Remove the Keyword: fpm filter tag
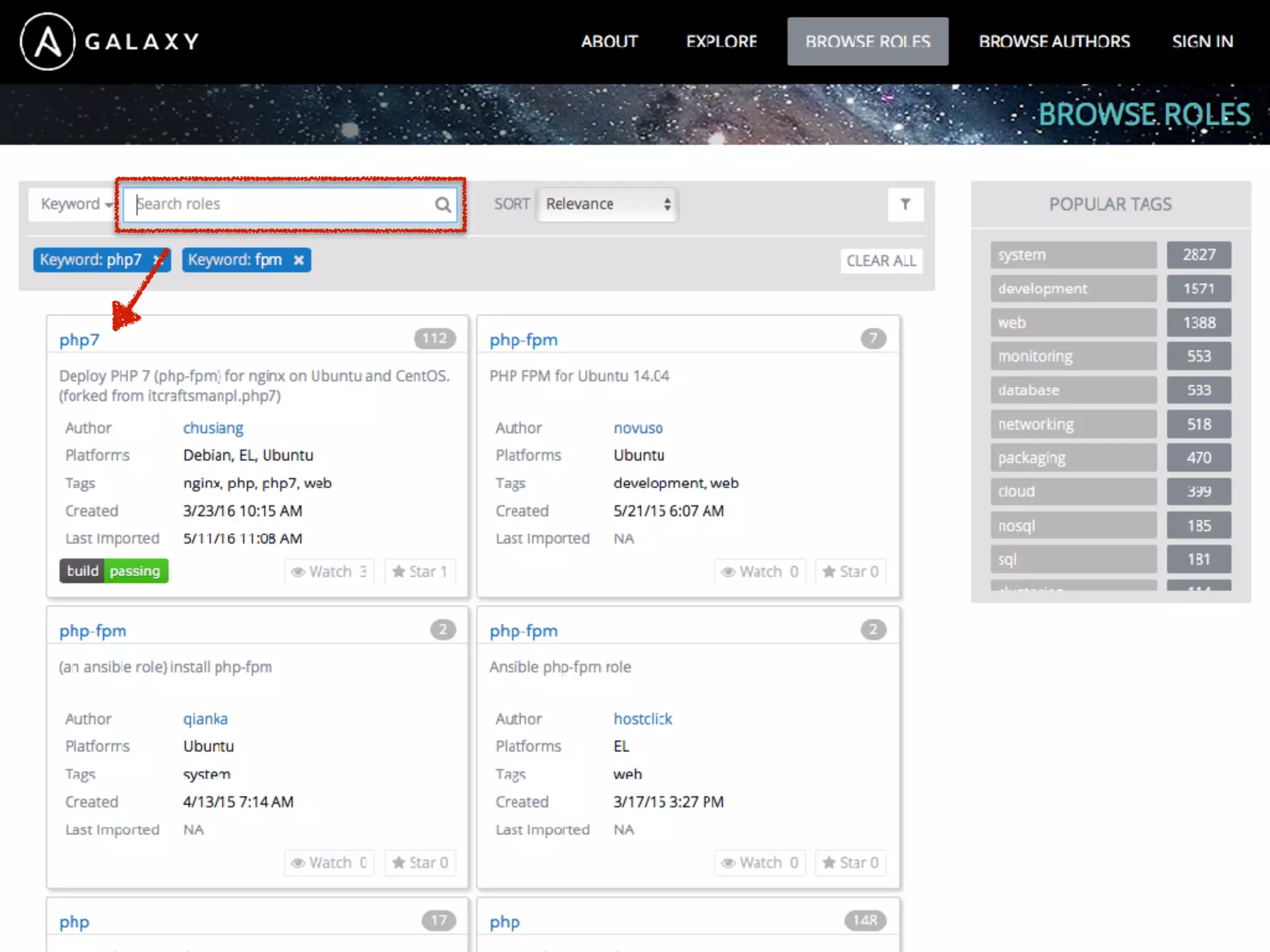The image size is (1270, 952). 299,260
